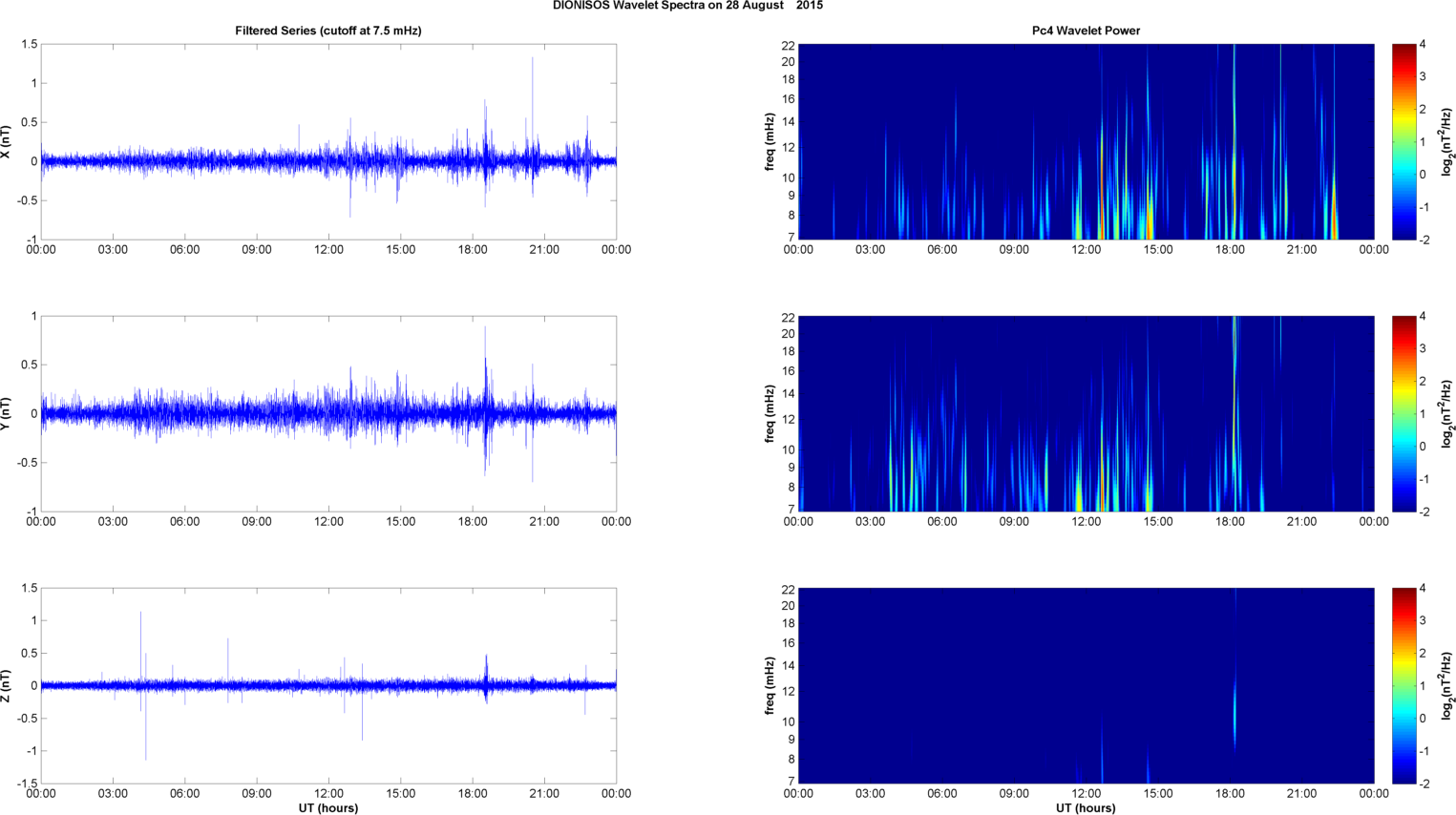The width and height of the screenshot is (1456, 815).
Task: Click the 7 mHz tick of the bottom spectrum
Action: (791, 782)
